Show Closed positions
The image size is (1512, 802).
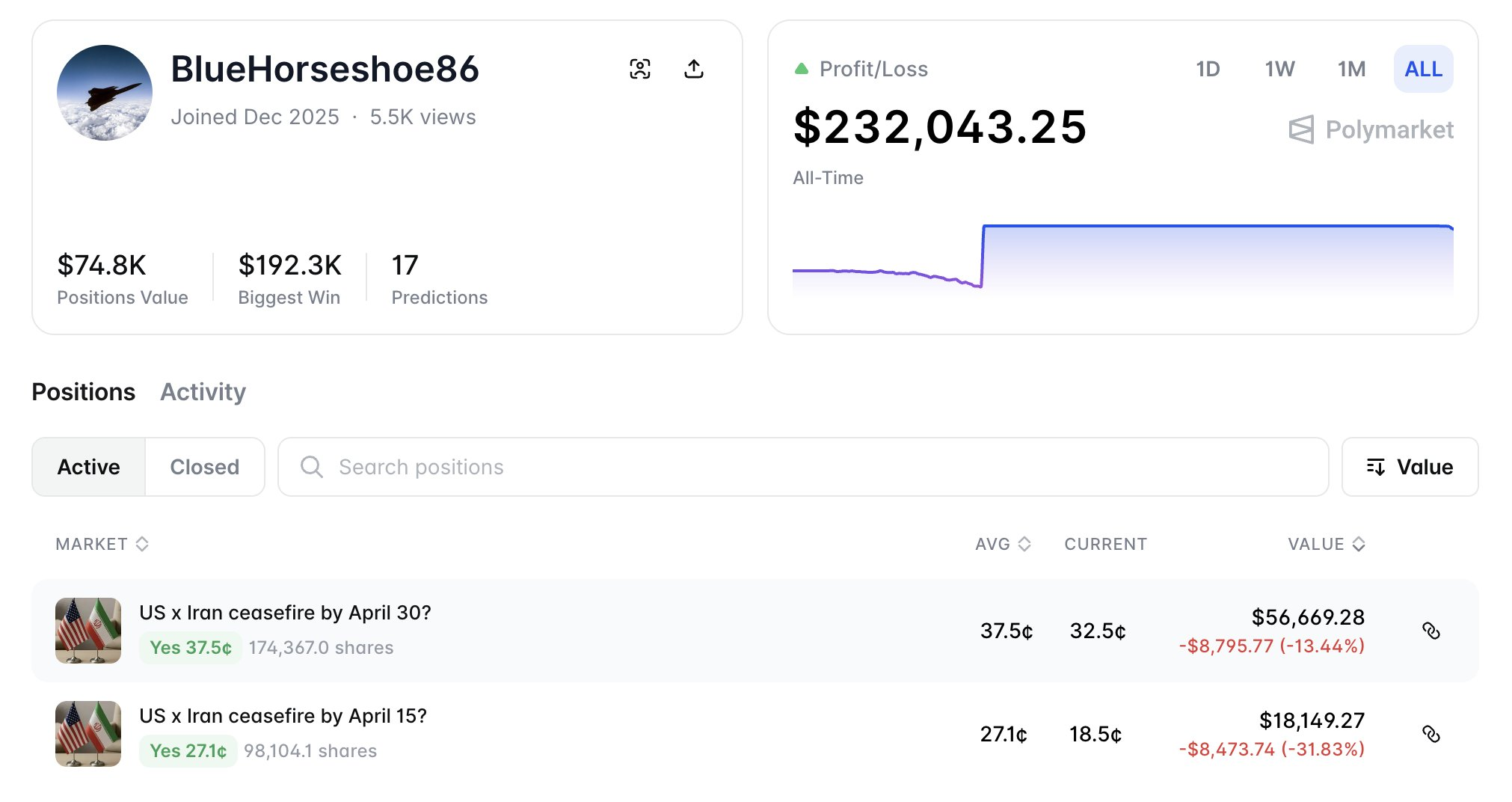click(204, 467)
